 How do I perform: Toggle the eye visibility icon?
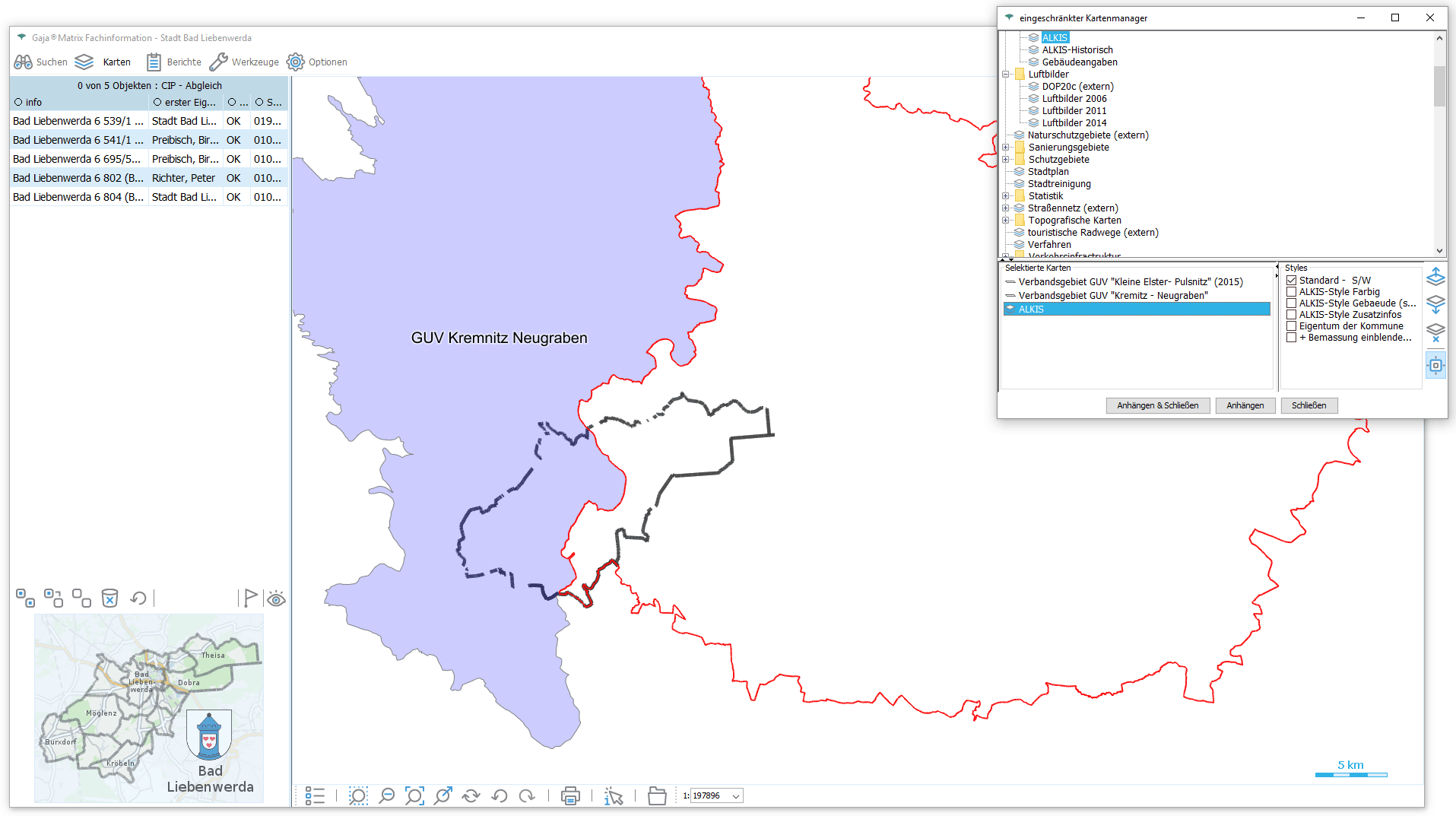coord(276,599)
